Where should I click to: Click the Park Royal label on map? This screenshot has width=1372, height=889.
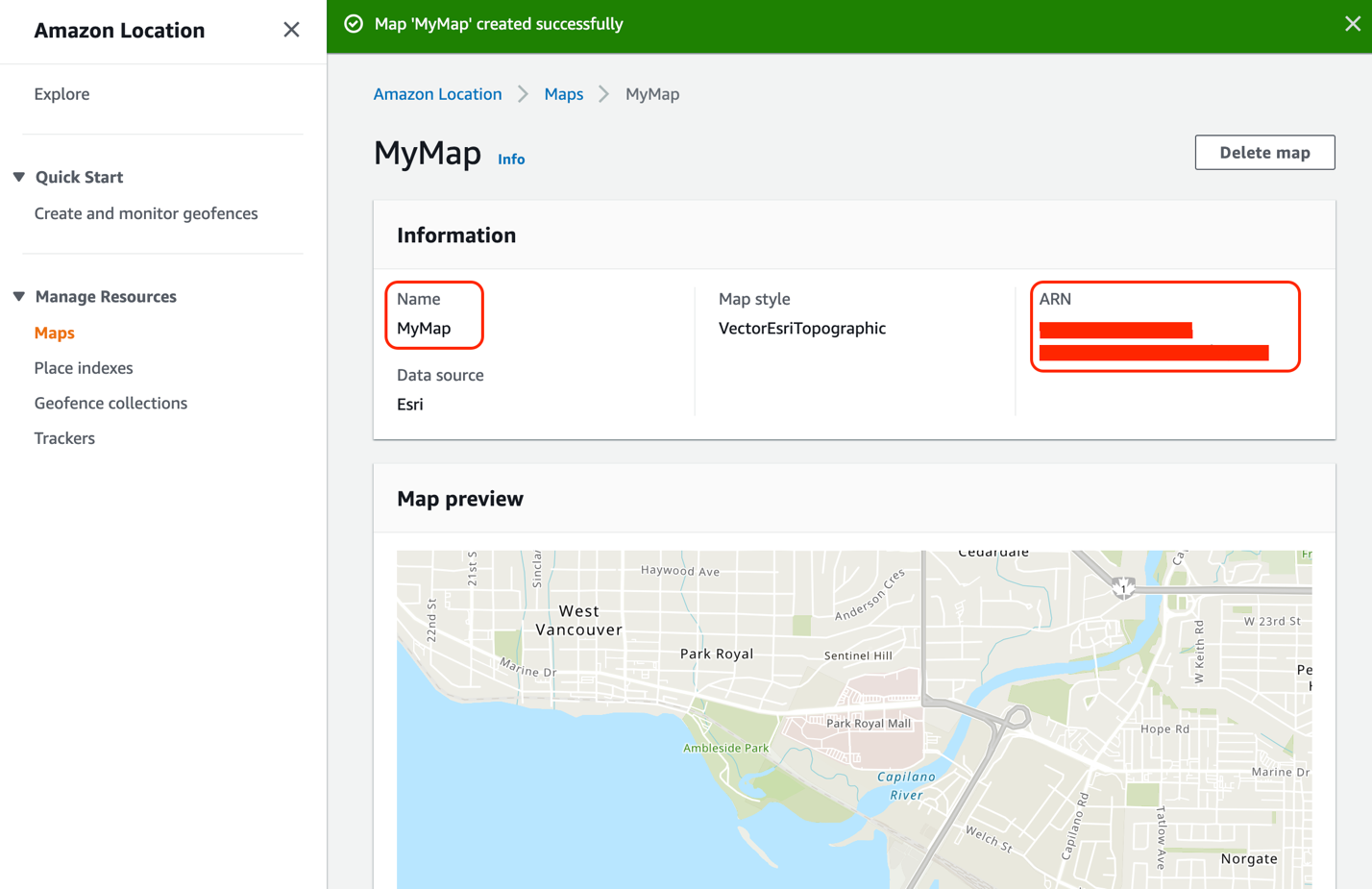click(x=717, y=654)
